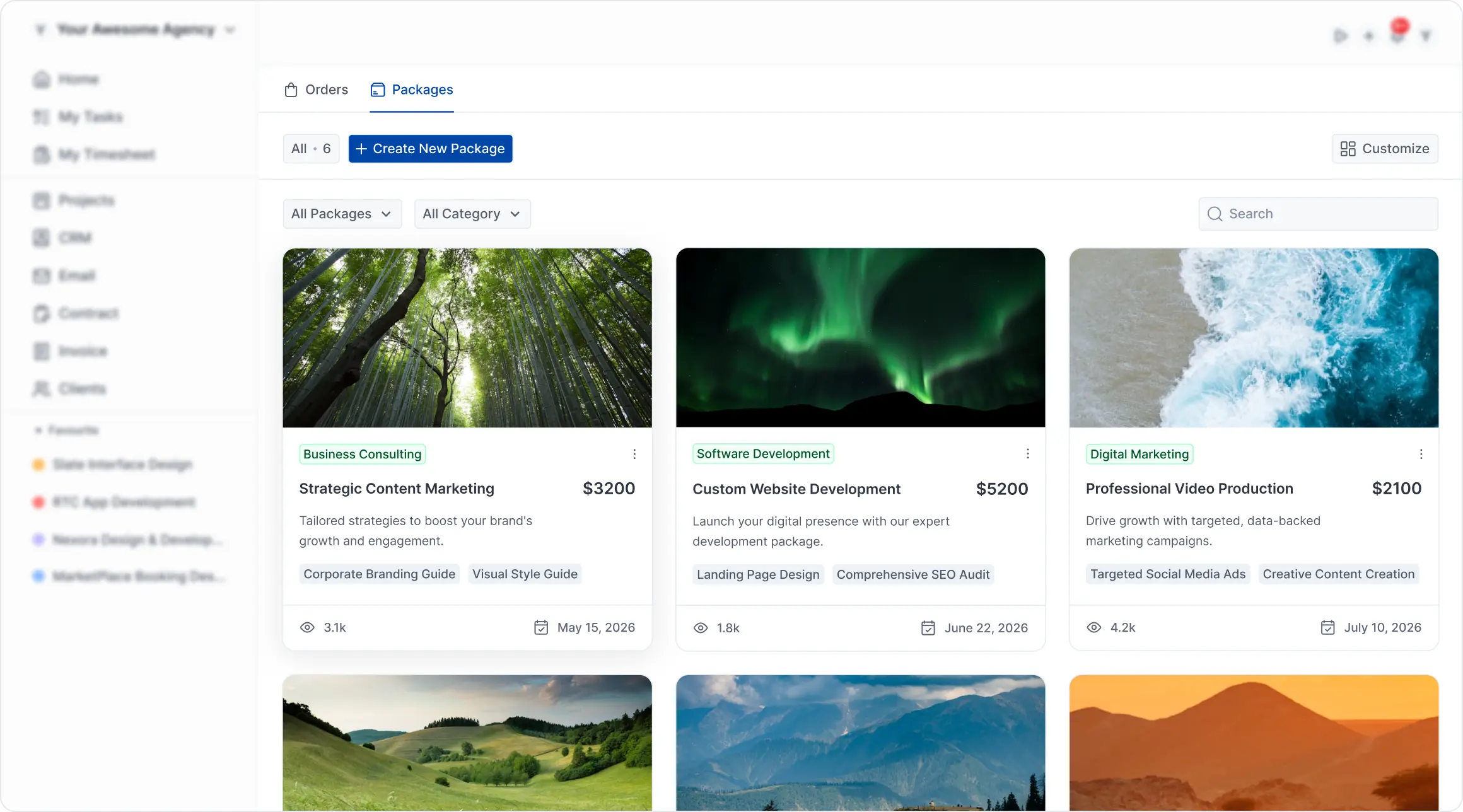Image resolution: width=1463 pixels, height=812 pixels.
Task: Open Projects in the sidebar
Action: tap(74, 200)
